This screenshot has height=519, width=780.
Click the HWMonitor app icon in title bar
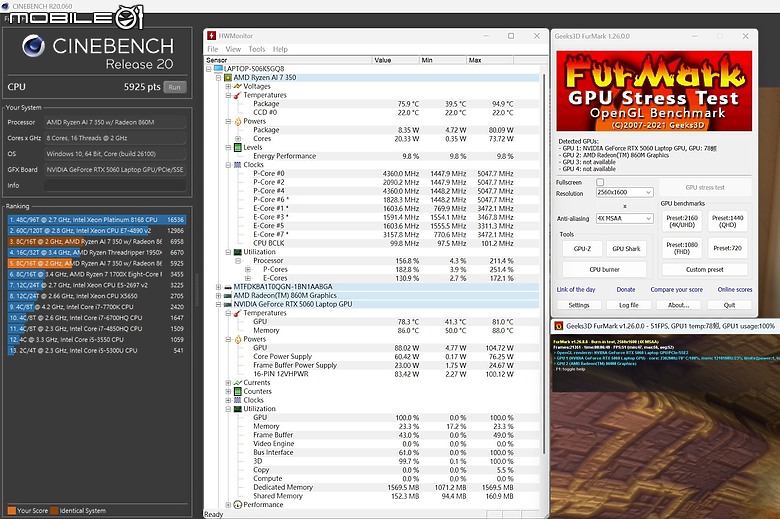tap(211, 36)
